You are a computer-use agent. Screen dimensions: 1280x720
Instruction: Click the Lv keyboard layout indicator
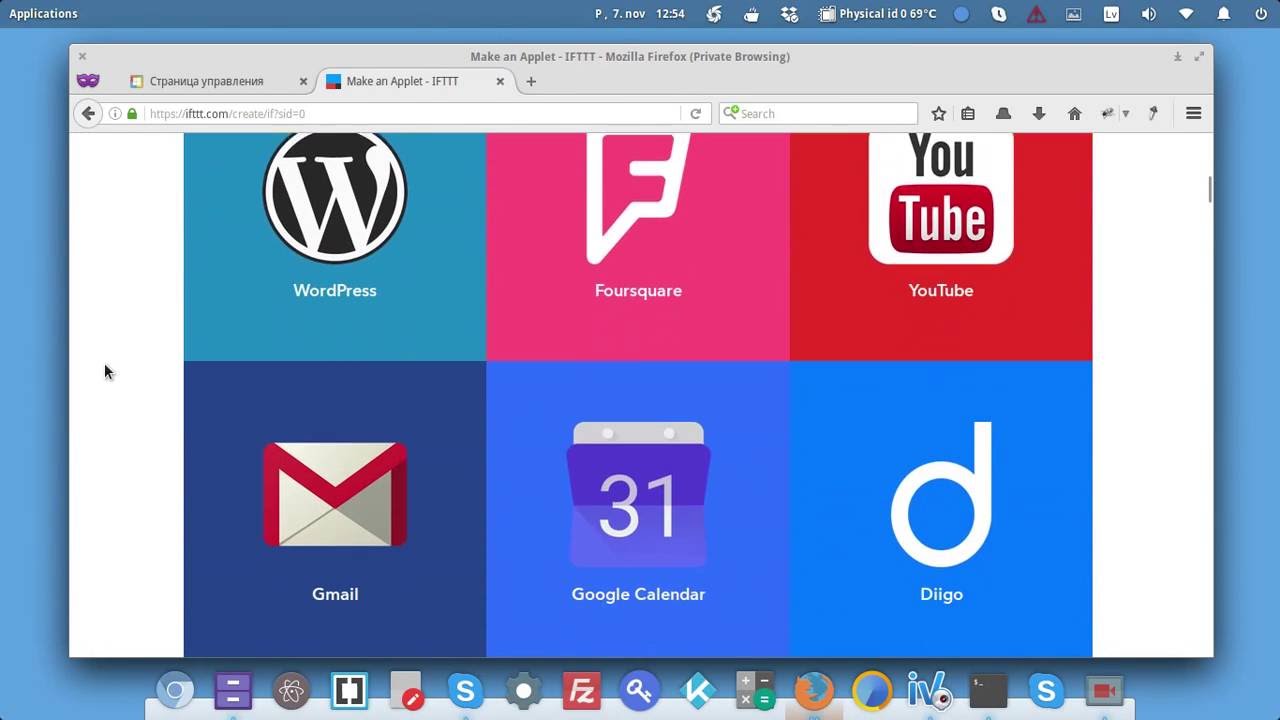pyautogui.click(x=1112, y=14)
